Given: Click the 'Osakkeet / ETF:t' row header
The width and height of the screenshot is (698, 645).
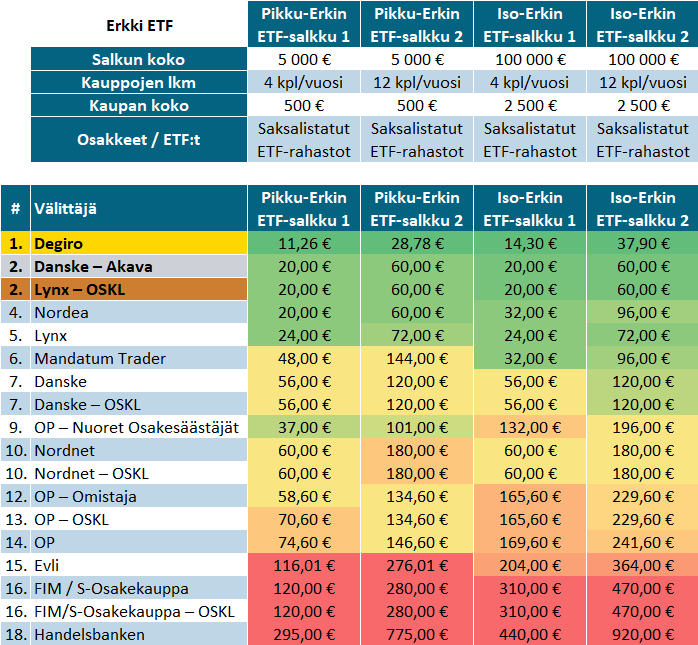Looking at the screenshot, I should [139, 139].
